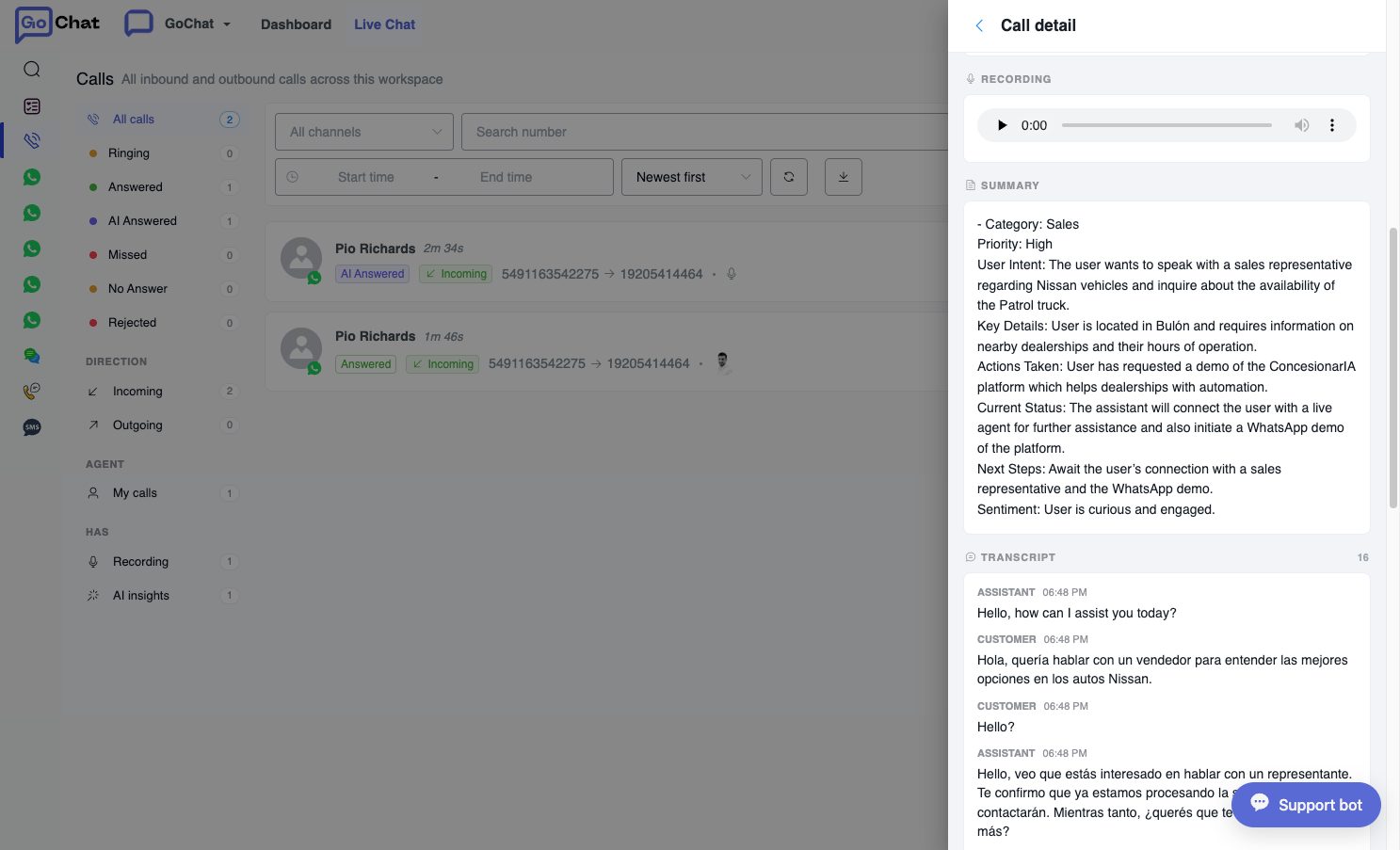
Task: Filter calls by No Answer status
Action: pyautogui.click(x=162, y=289)
